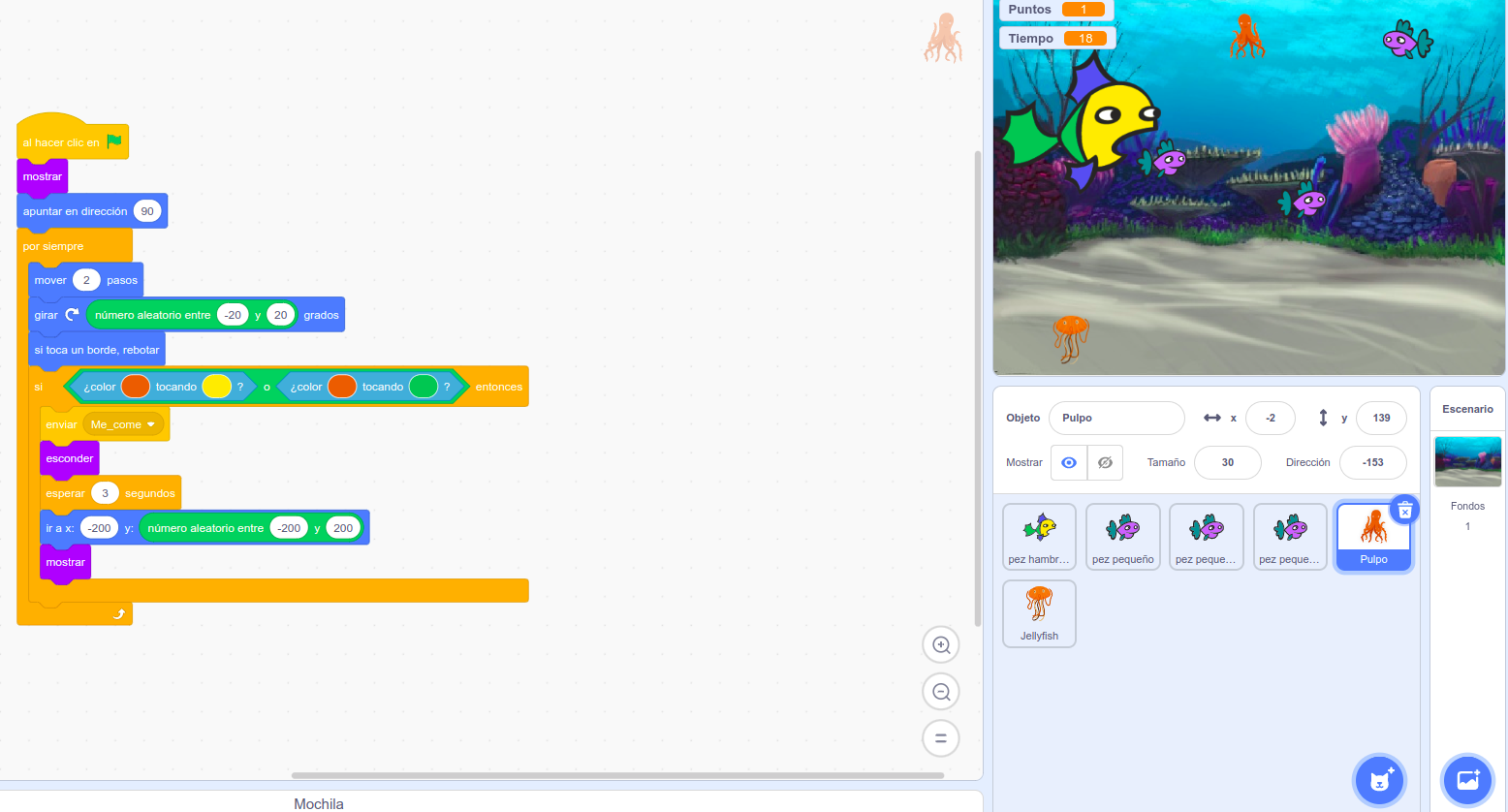Image resolution: width=1508 pixels, height=812 pixels.
Task: Click the clockwise rotate arrow in girar block
Action: 72,315
